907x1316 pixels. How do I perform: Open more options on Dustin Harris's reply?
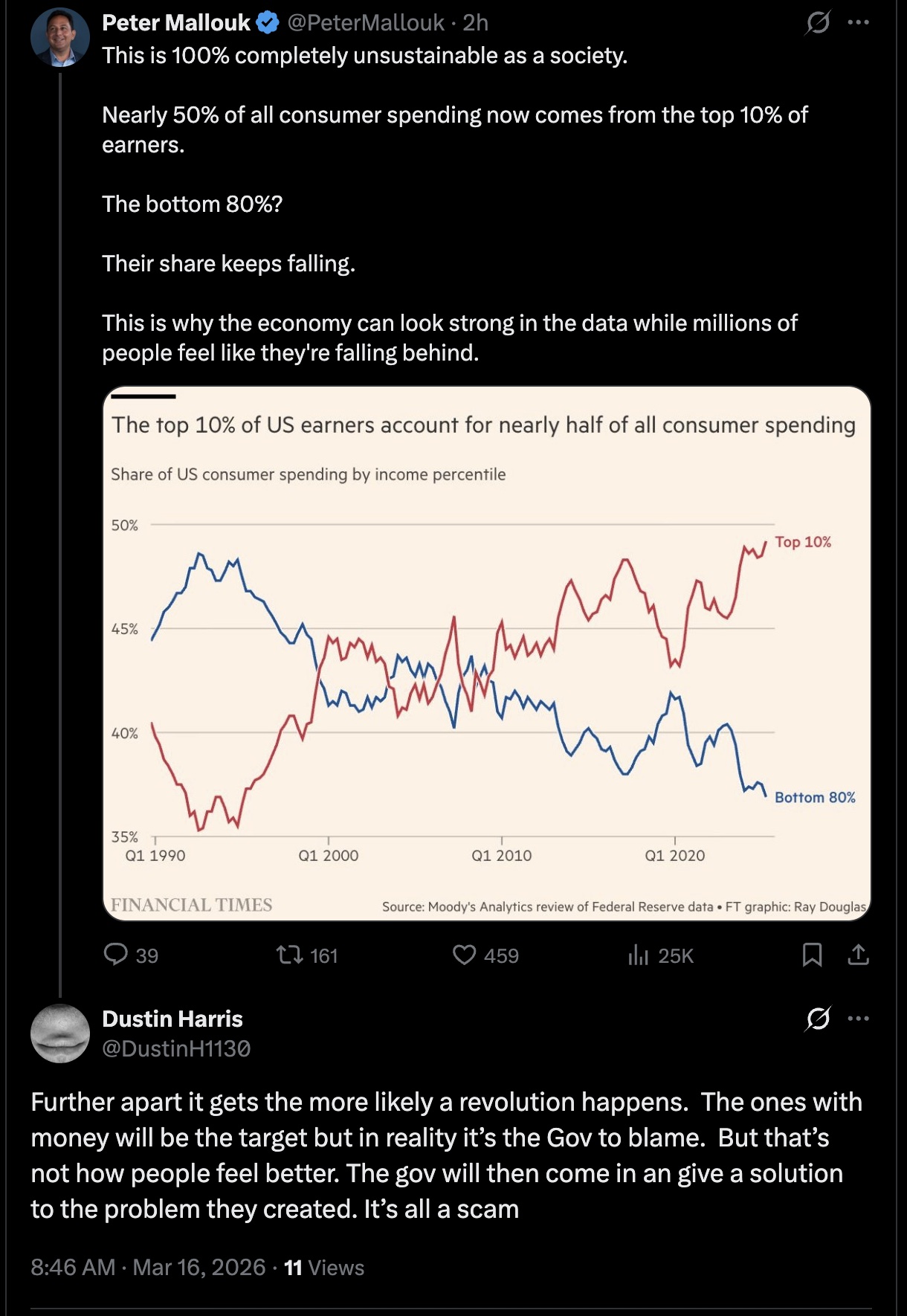point(859,1019)
